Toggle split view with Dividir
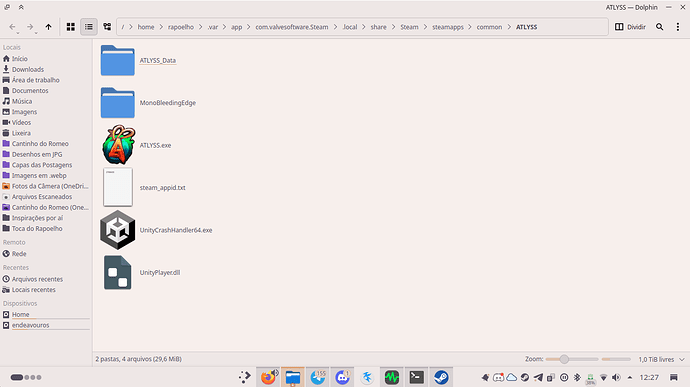690x387 pixels. tap(630, 27)
